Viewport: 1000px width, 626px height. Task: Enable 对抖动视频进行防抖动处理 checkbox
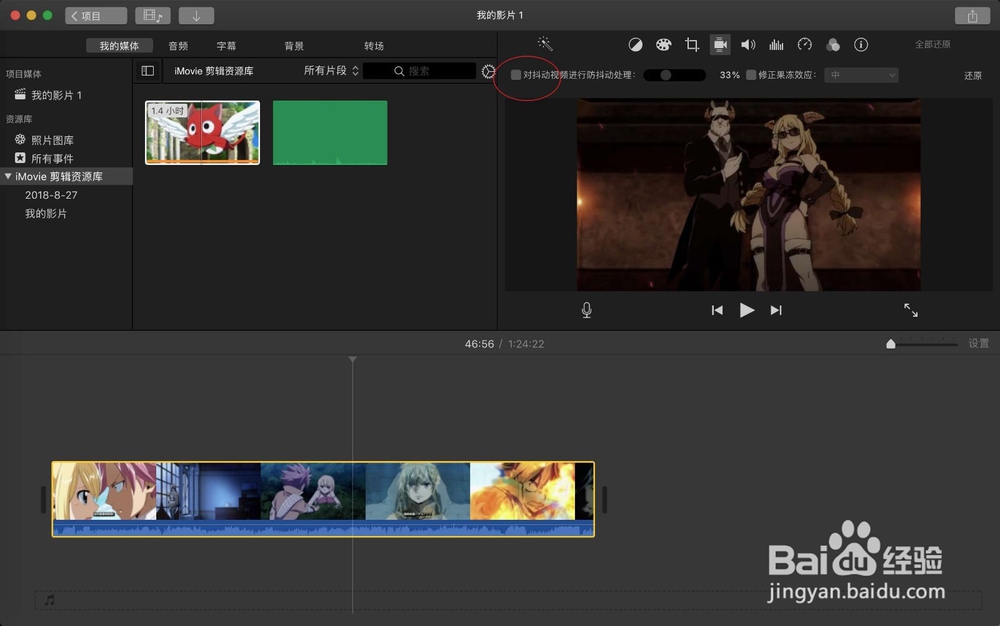[516, 75]
